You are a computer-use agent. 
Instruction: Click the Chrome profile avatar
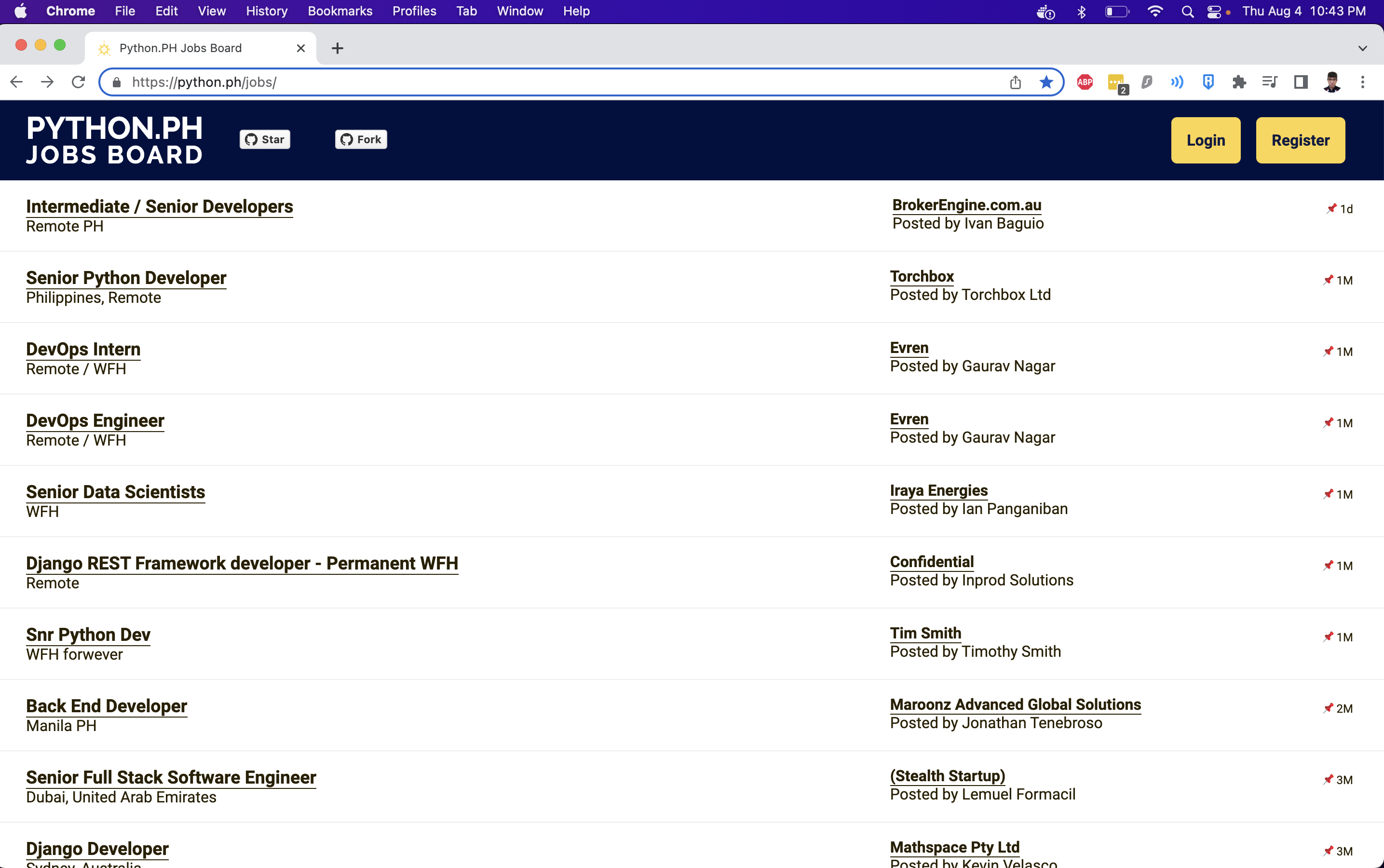[x=1331, y=82]
